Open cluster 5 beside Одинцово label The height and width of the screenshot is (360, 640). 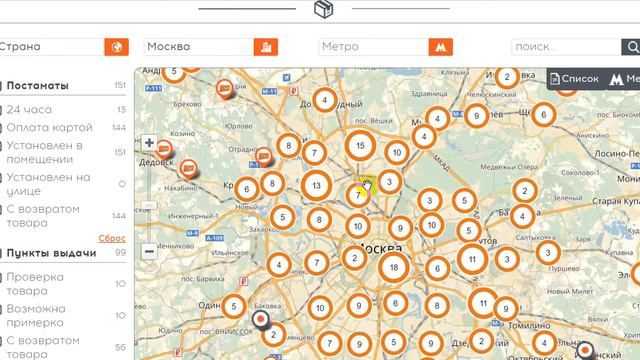(x=234, y=306)
